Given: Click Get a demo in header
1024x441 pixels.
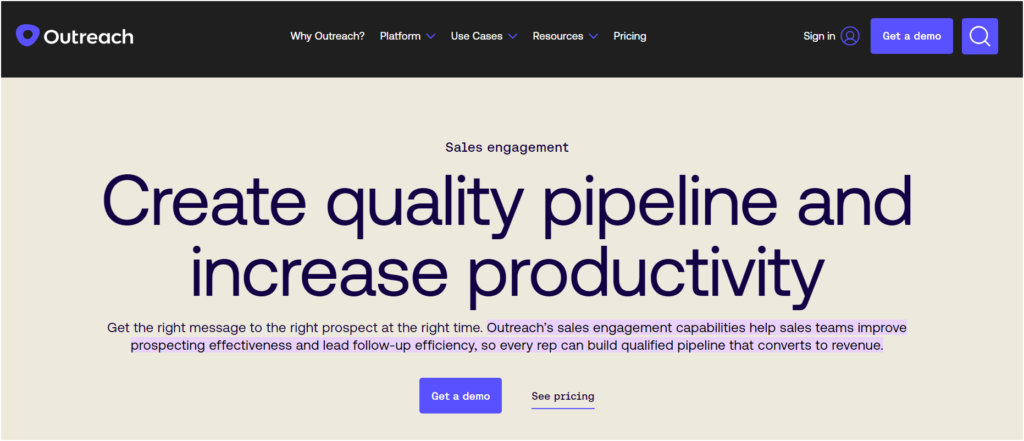Looking at the screenshot, I should pyautogui.click(x=912, y=36).
